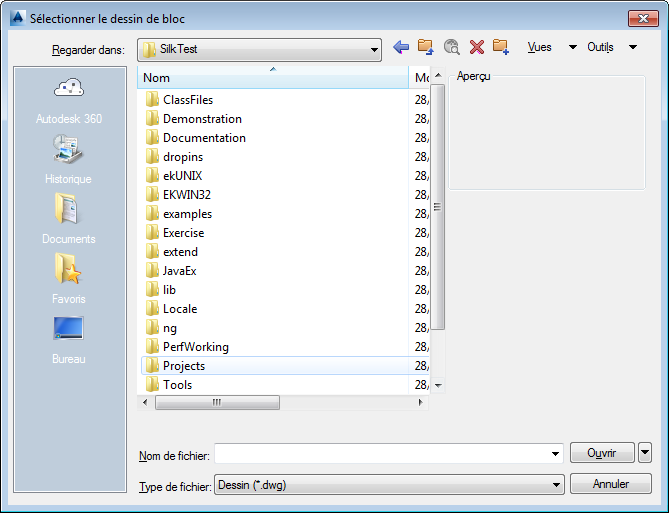Click the Annuler button

click(x=611, y=484)
